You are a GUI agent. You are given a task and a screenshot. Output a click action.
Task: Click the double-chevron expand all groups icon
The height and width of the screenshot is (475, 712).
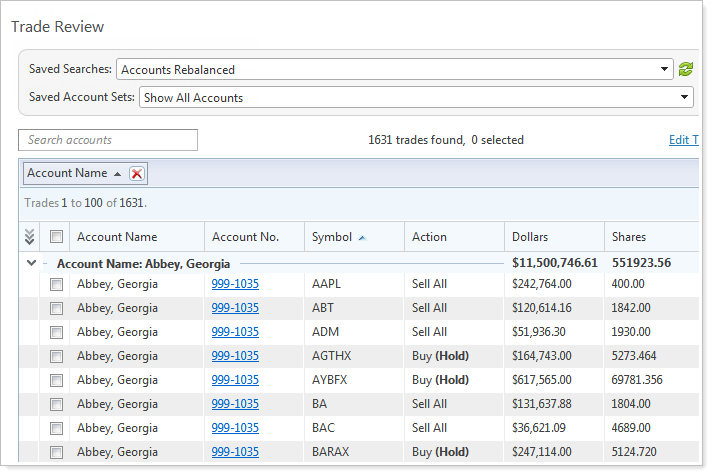click(30, 237)
